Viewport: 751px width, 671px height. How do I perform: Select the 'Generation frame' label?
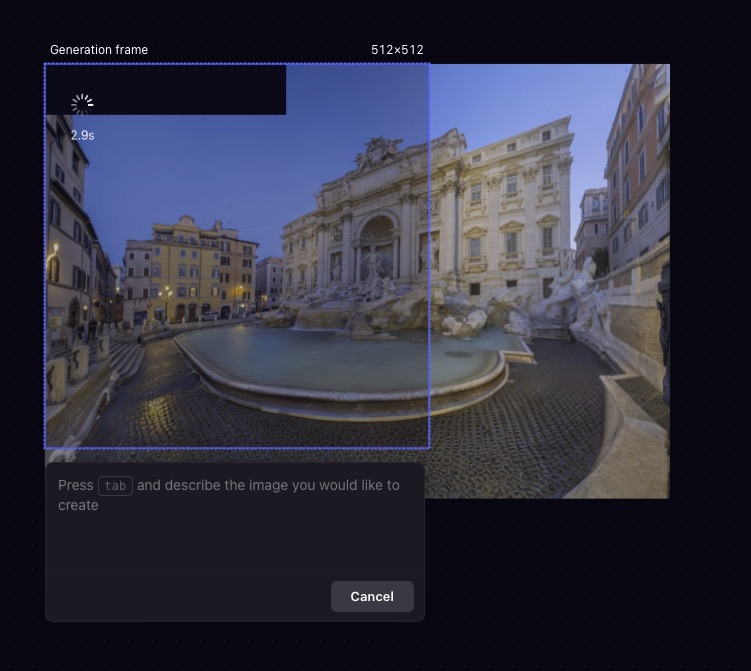tap(99, 50)
